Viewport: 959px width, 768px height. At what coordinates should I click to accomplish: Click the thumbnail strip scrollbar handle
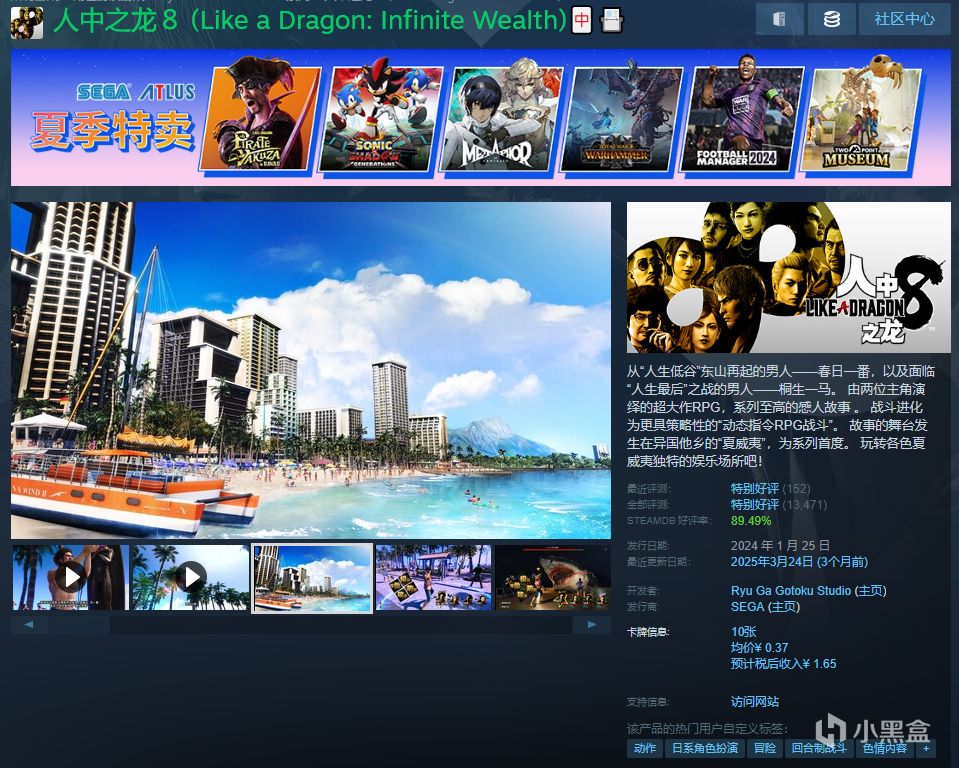point(80,624)
